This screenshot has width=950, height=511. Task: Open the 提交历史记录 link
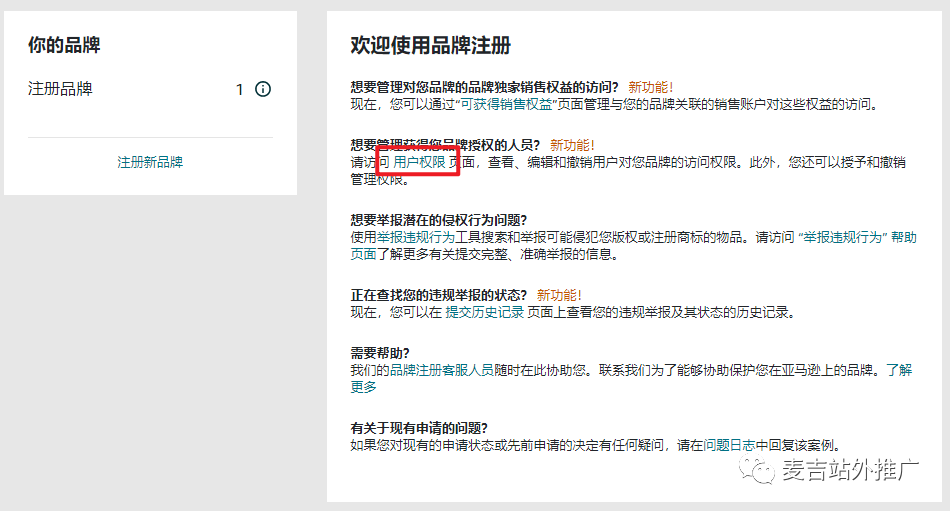coord(485,312)
